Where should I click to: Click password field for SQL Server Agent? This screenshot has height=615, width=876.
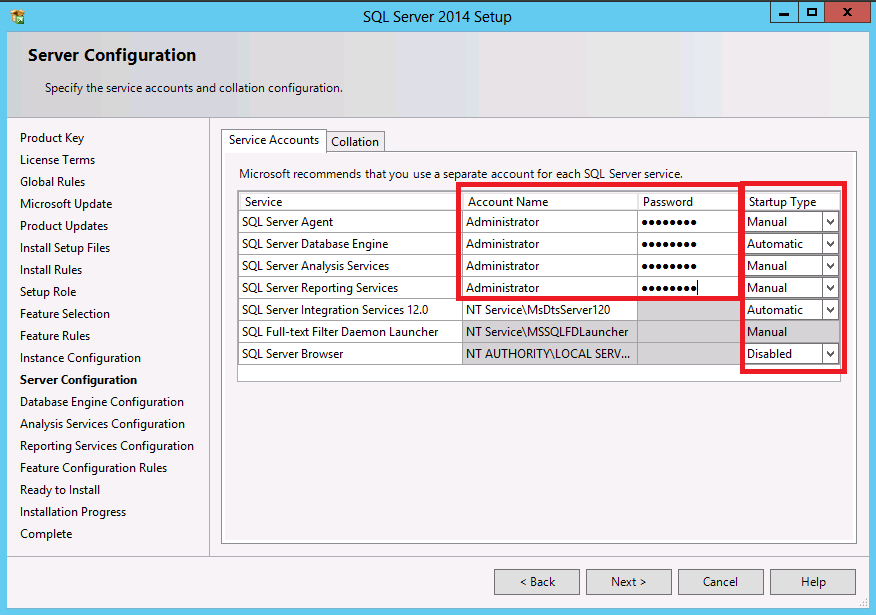[688, 222]
